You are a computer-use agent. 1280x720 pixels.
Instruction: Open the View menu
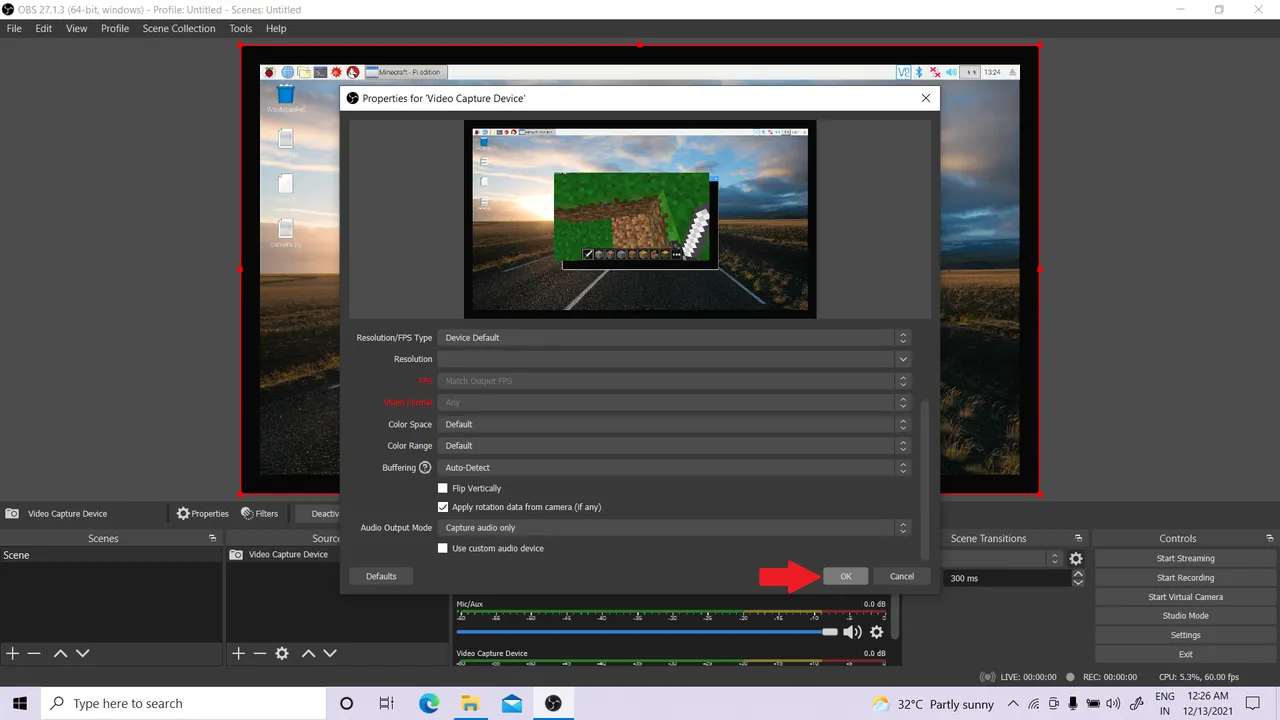(77, 28)
